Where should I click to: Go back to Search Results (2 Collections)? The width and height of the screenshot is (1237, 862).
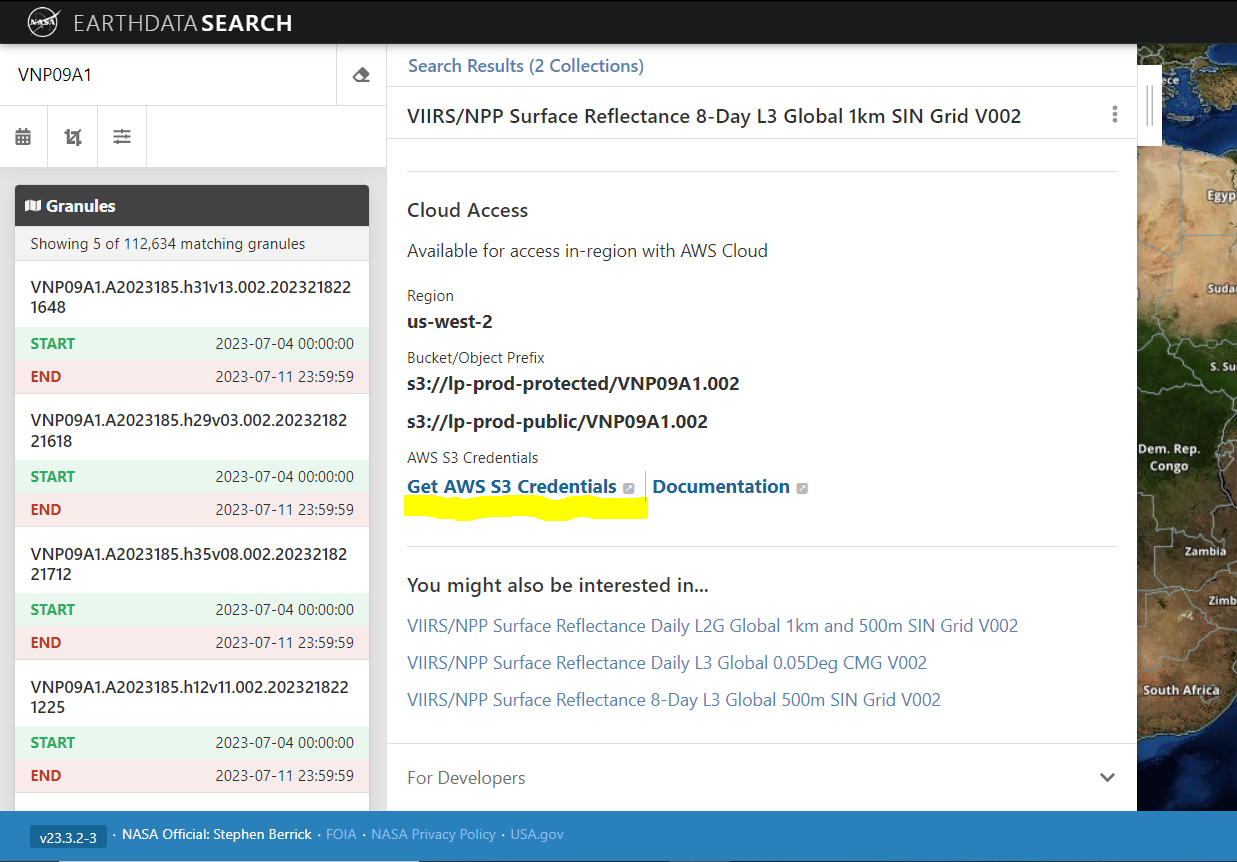coord(525,66)
